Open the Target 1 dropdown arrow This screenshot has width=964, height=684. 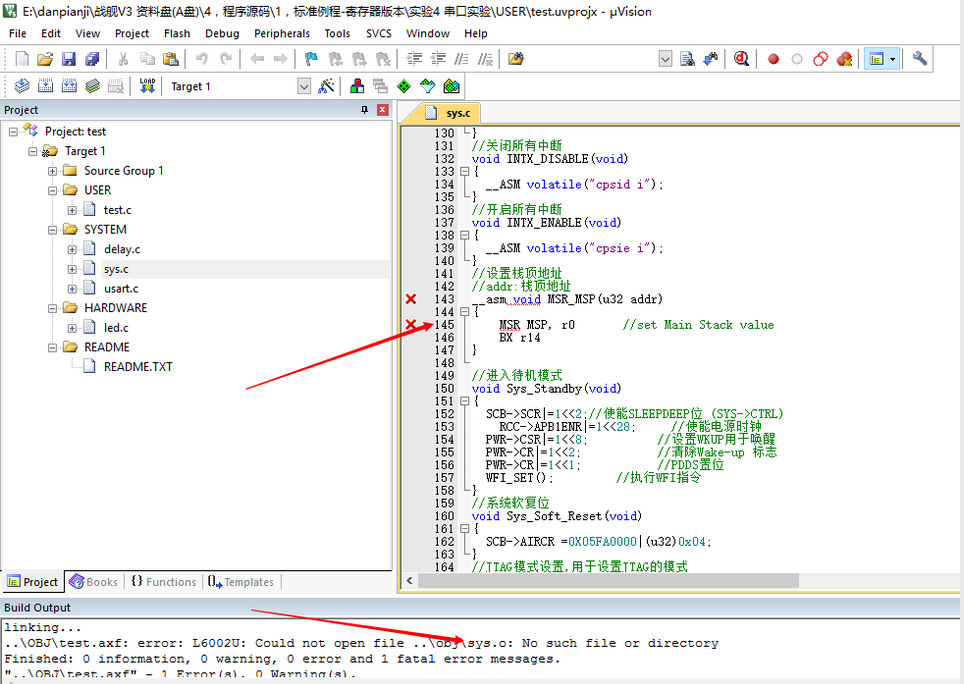pyautogui.click(x=304, y=86)
